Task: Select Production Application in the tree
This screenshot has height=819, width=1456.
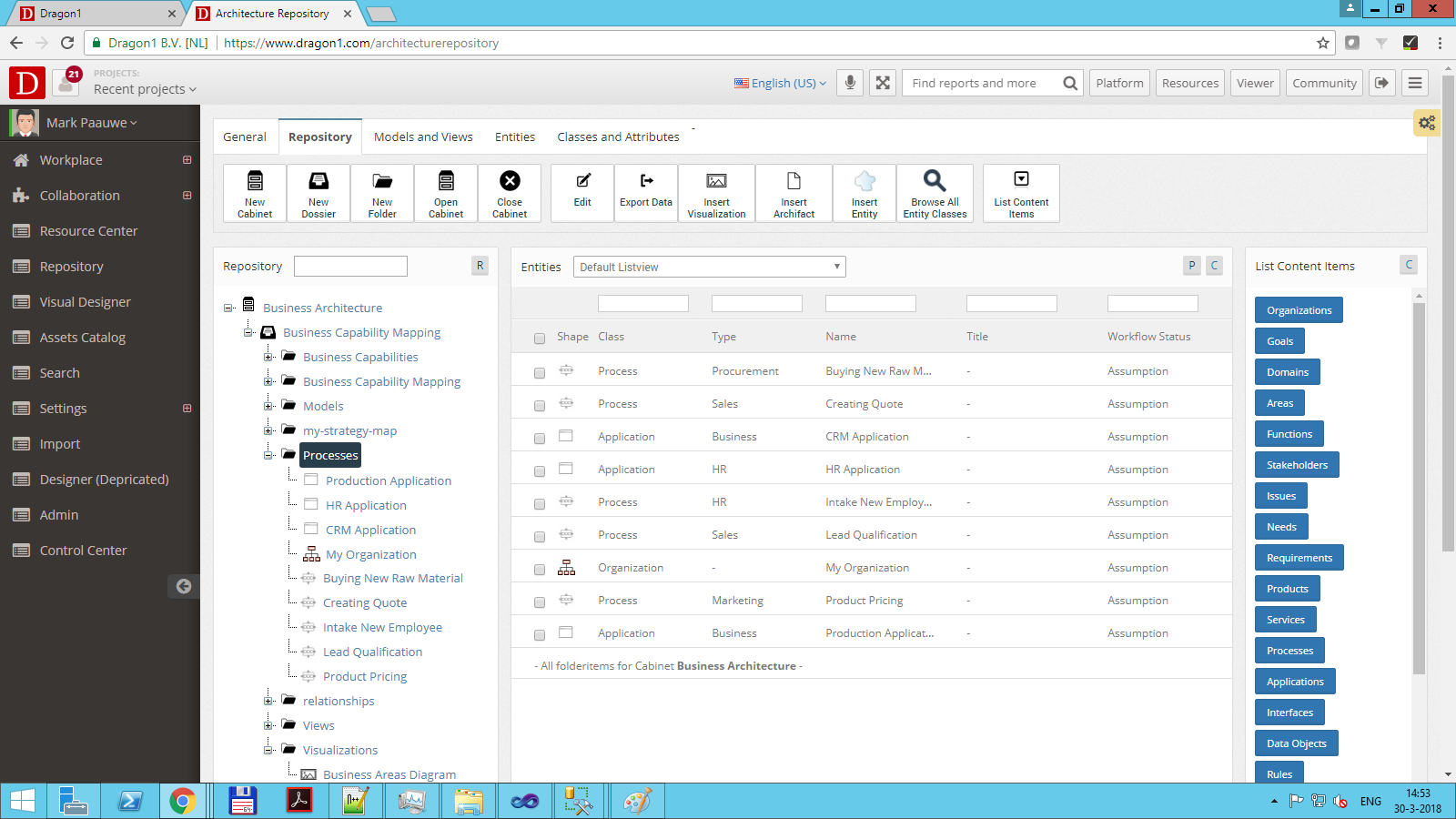Action: point(389,480)
